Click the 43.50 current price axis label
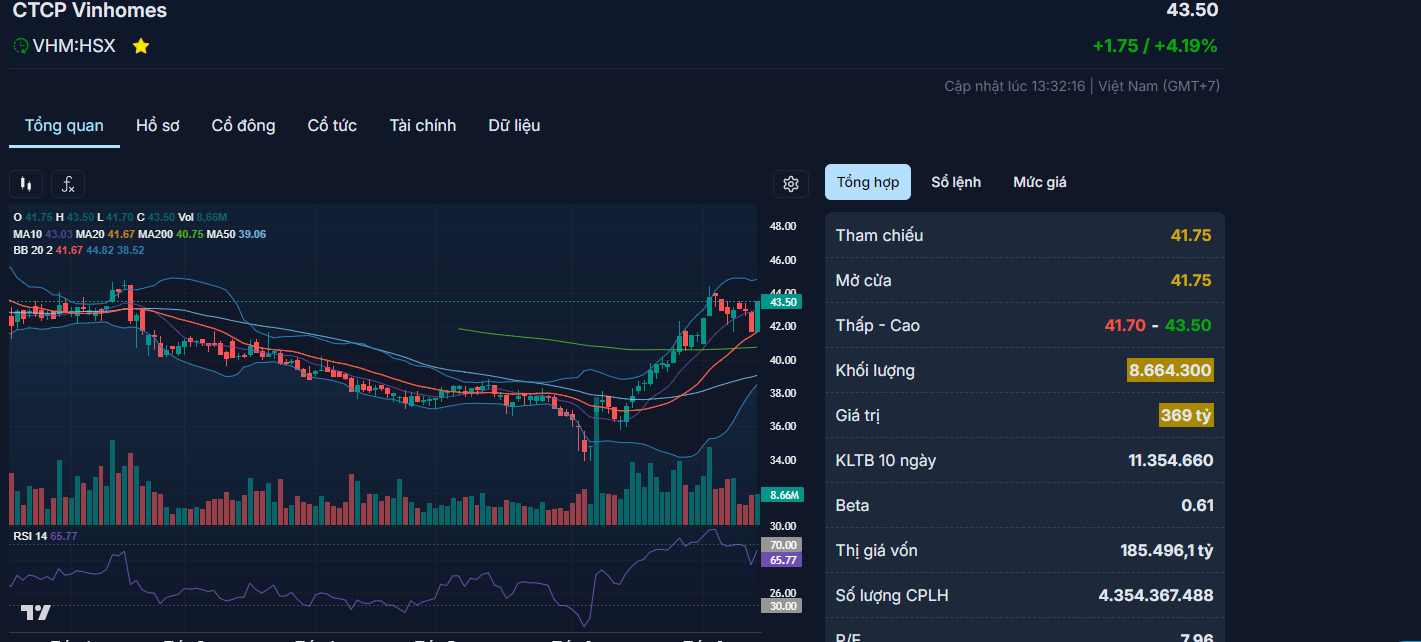 coord(782,302)
